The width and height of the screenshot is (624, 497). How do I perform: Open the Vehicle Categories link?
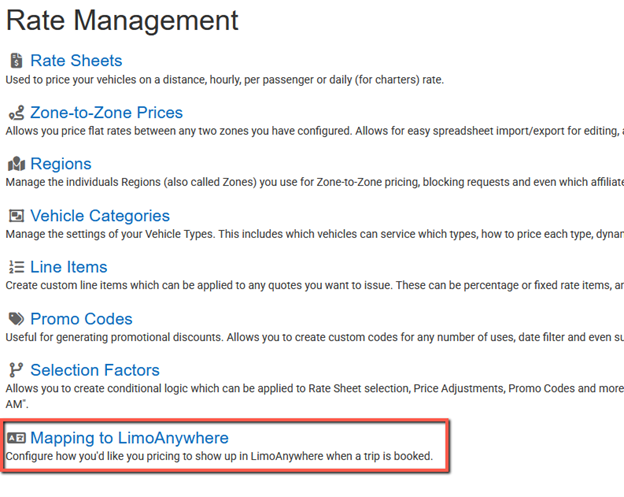pos(100,216)
